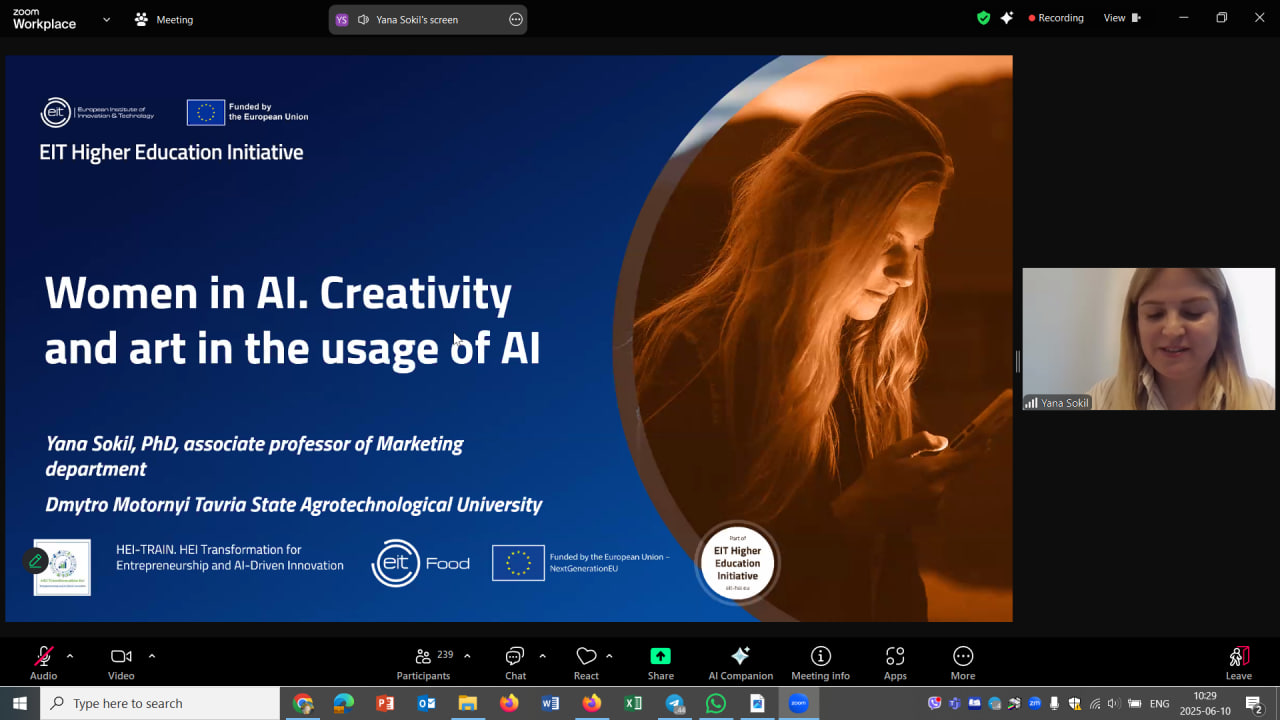
Task: Click the green Share screen icon
Action: [x=660, y=657]
